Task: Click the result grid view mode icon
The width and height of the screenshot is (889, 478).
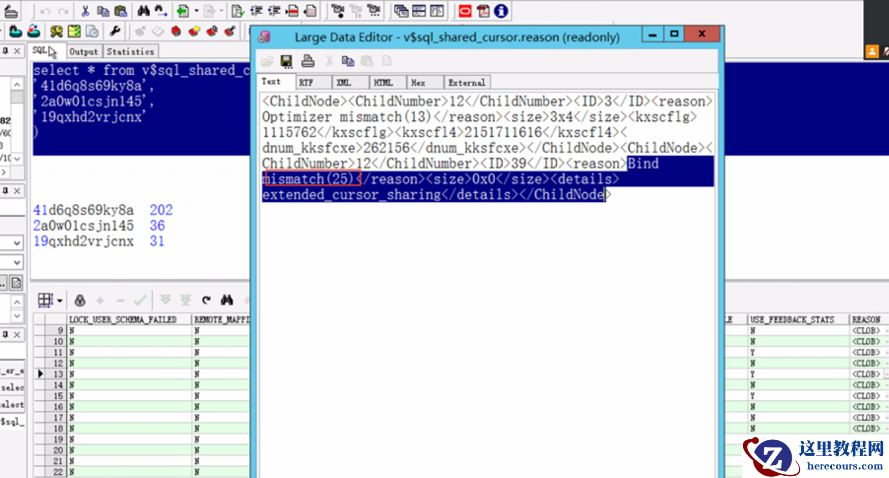Action: click(45, 300)
